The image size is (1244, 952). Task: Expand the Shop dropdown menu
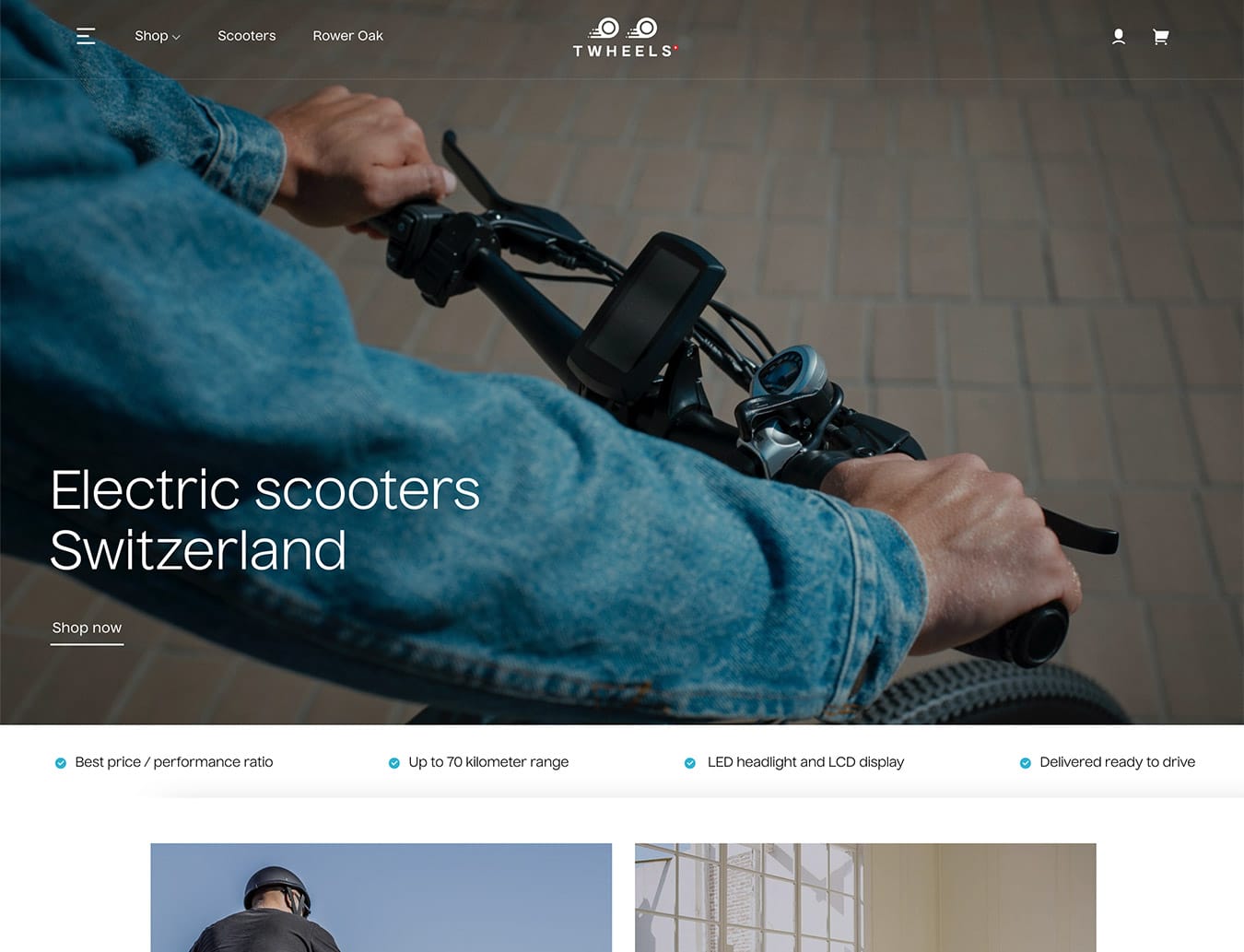tap(158, 36)
